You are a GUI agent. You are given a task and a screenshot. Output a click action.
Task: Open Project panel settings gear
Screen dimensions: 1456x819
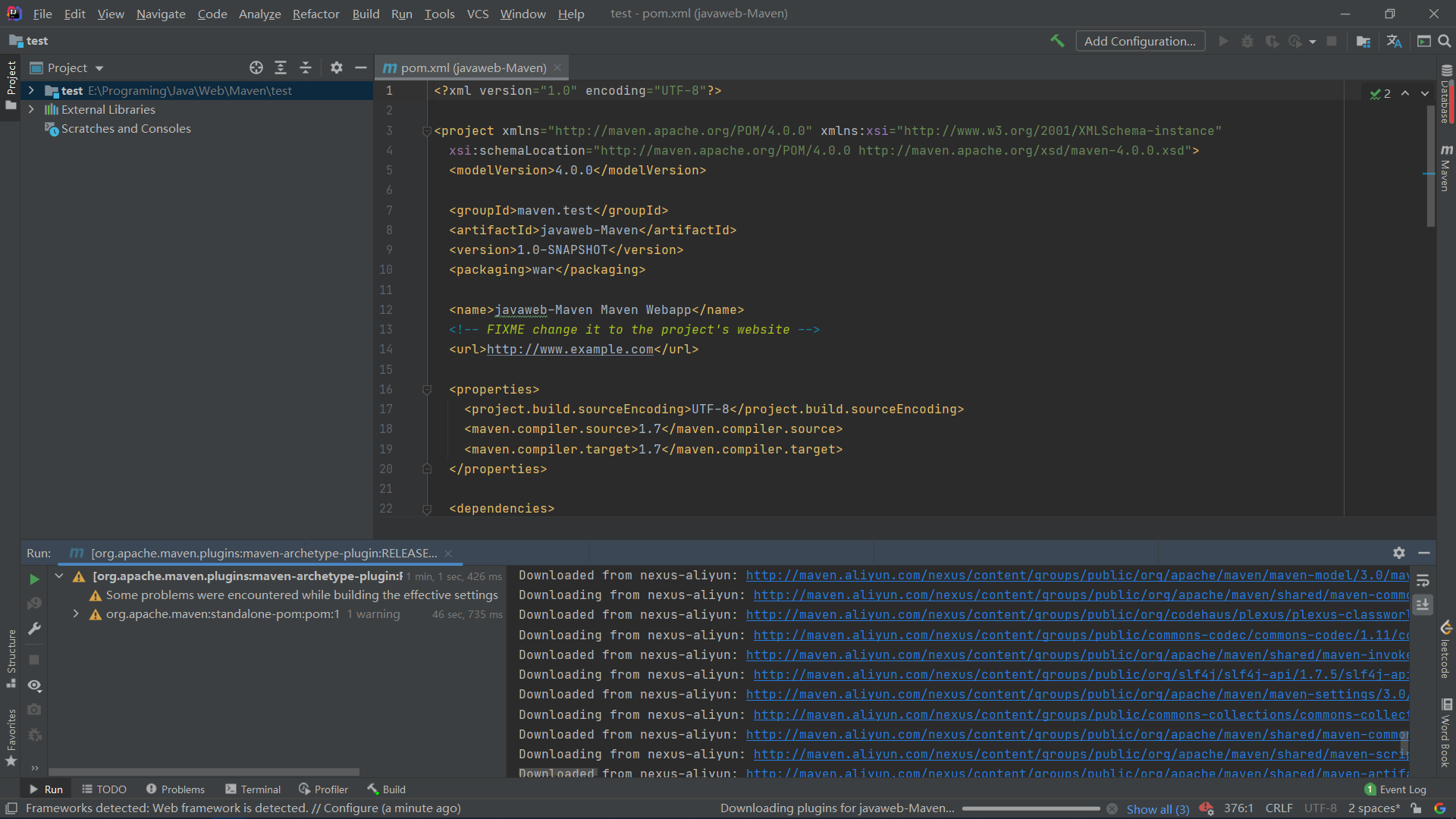click(x=337, y=67)
